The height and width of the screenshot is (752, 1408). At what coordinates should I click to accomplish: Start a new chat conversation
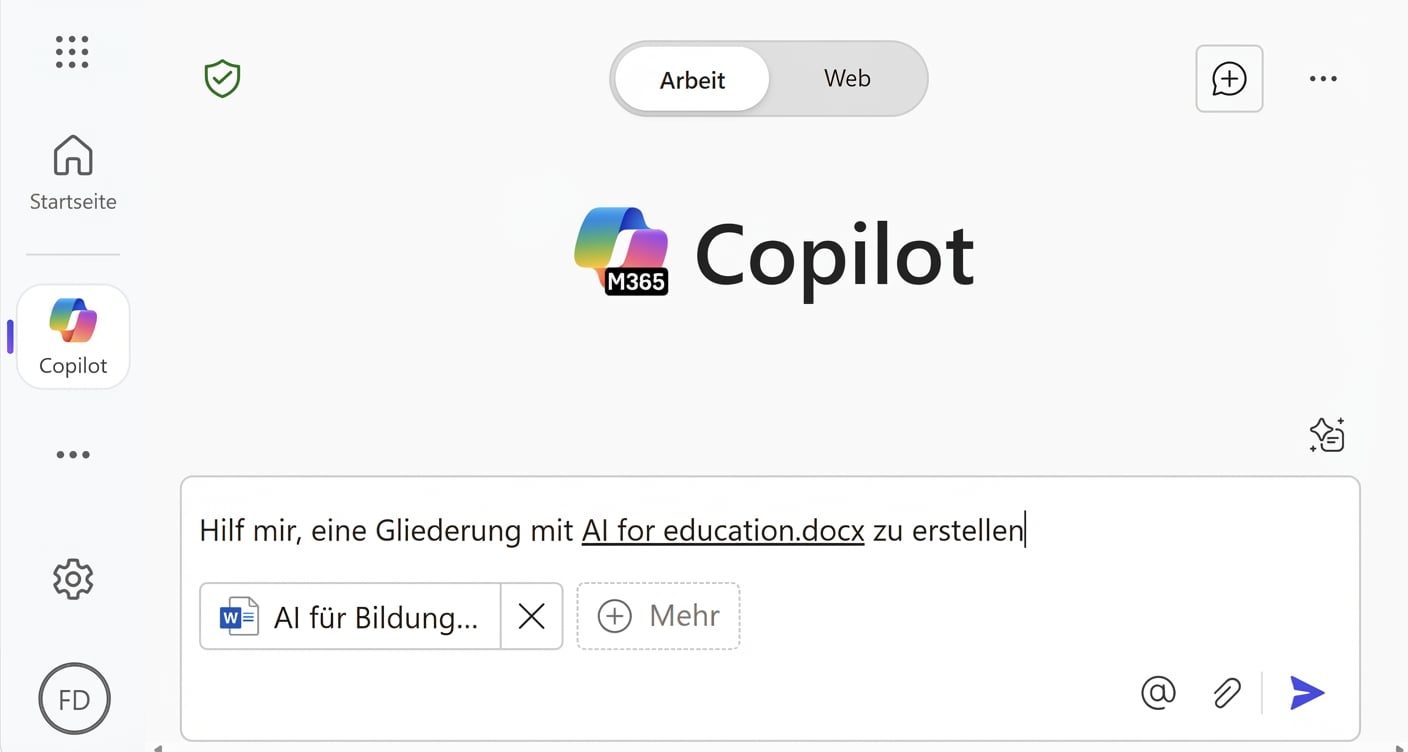point(1229,78)
